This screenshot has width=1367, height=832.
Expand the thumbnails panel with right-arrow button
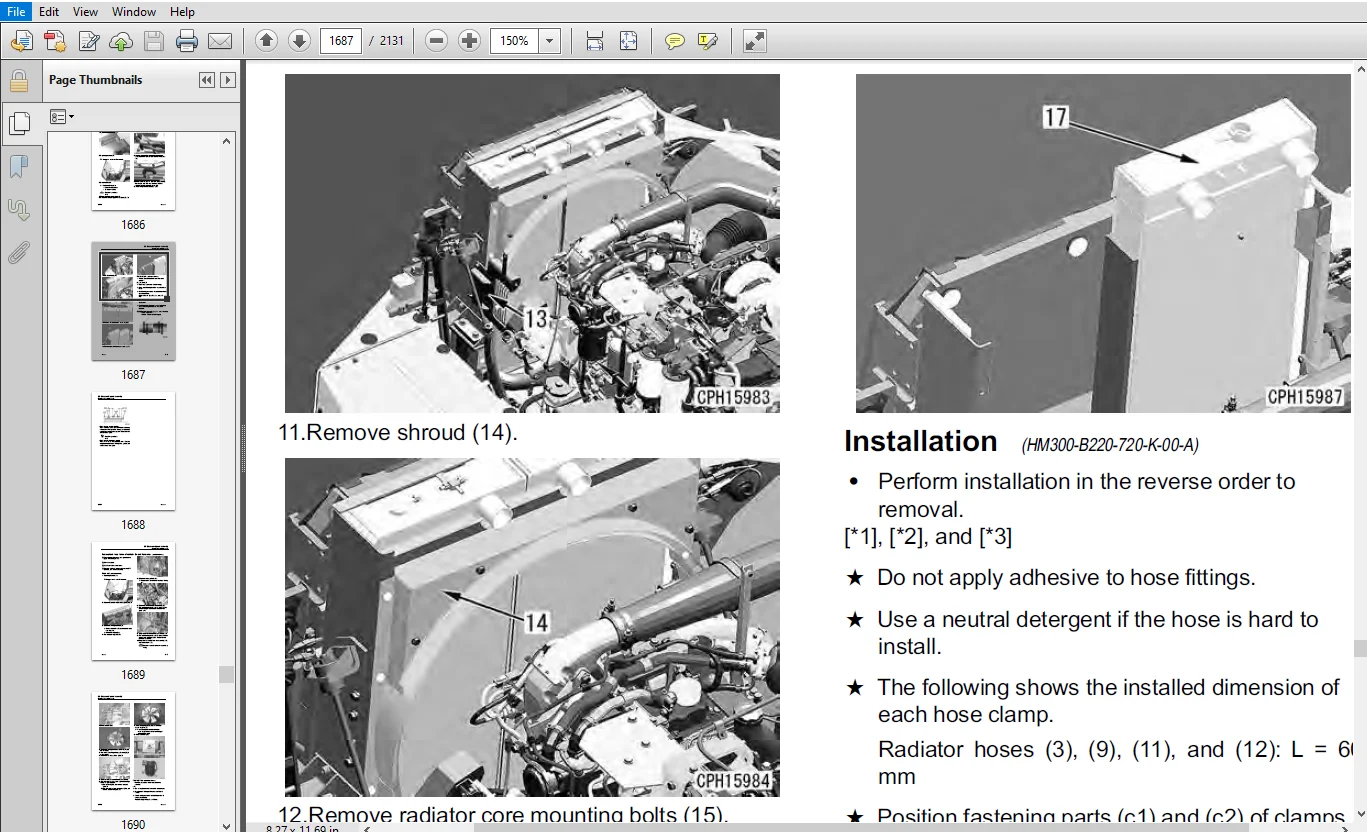pyautogui.click(x=228, y=80)
